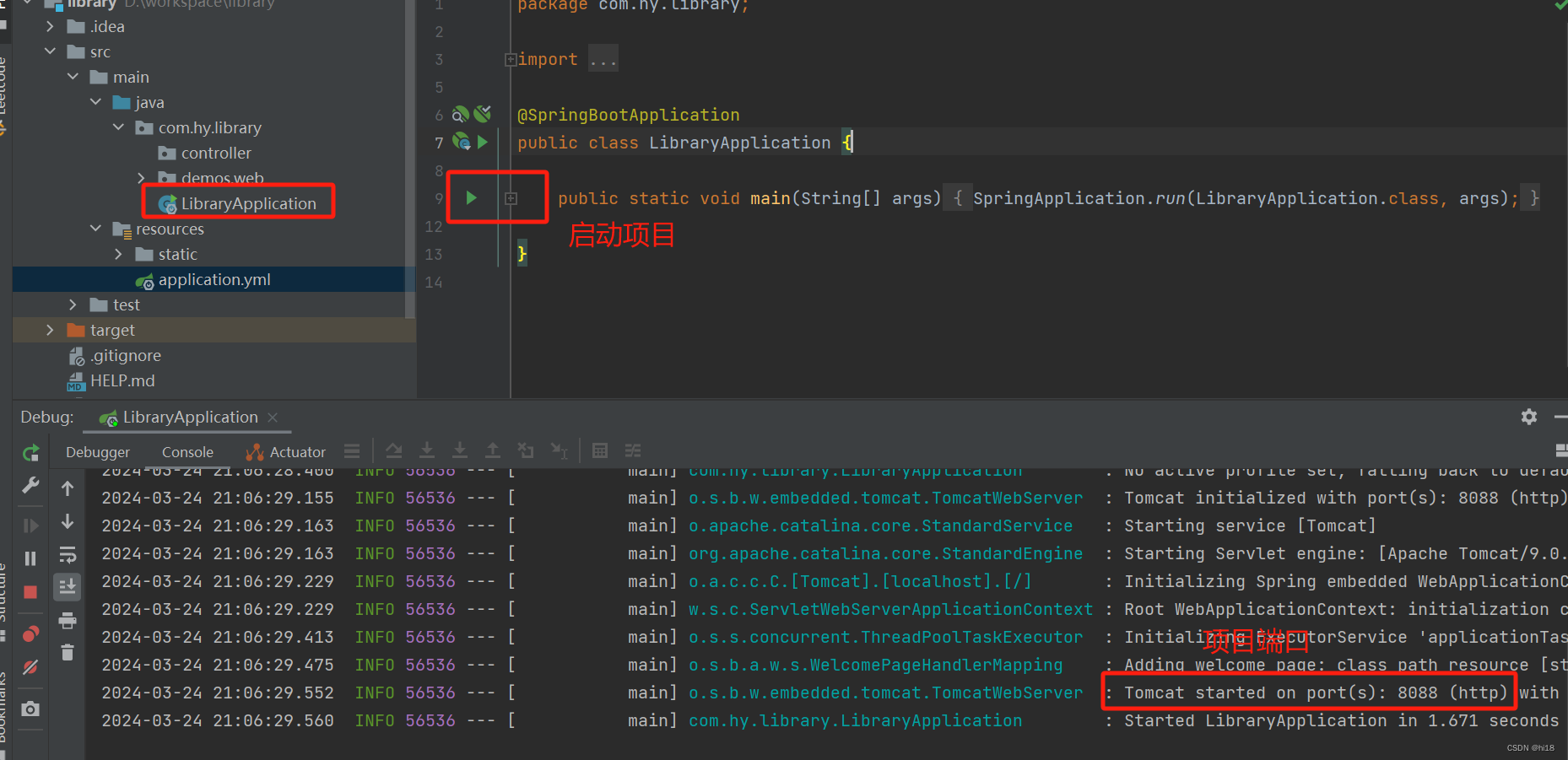Click Force Step Into icon
1568x760 pixels.
460,451
